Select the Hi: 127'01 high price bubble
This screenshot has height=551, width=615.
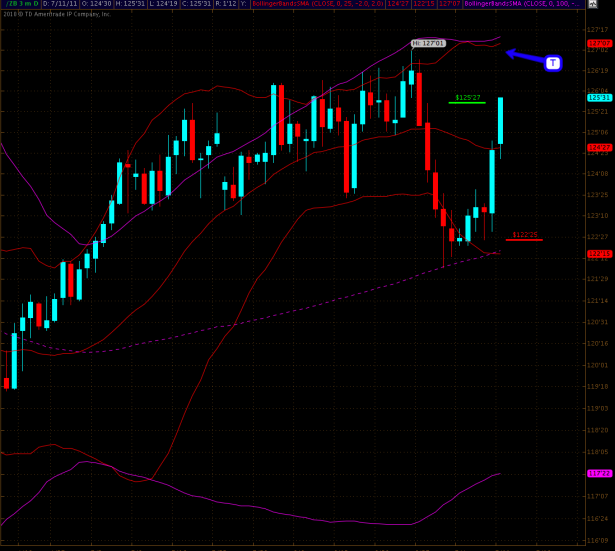pos(426,44)
